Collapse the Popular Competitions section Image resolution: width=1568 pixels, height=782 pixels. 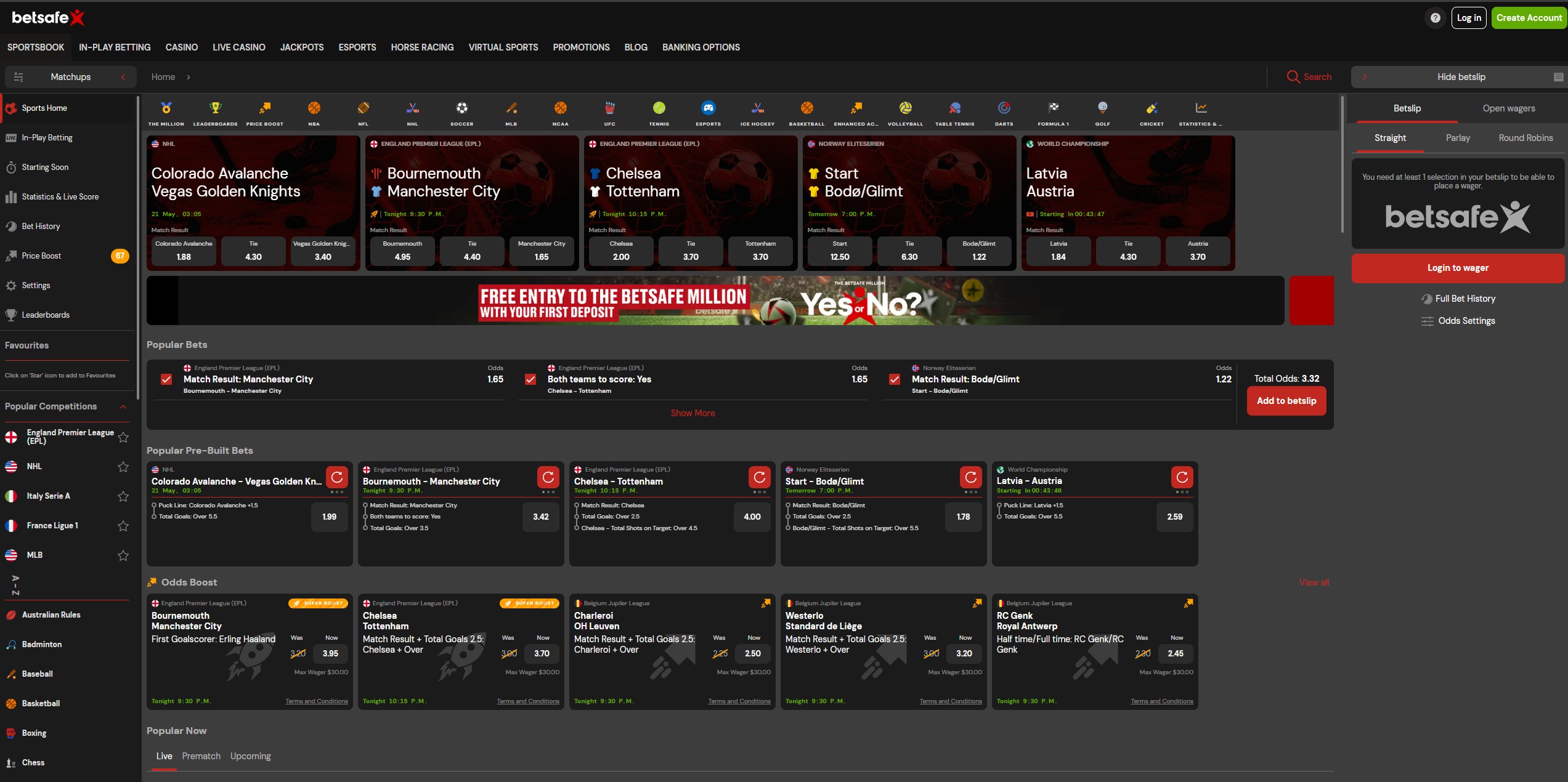pos(123,407)
